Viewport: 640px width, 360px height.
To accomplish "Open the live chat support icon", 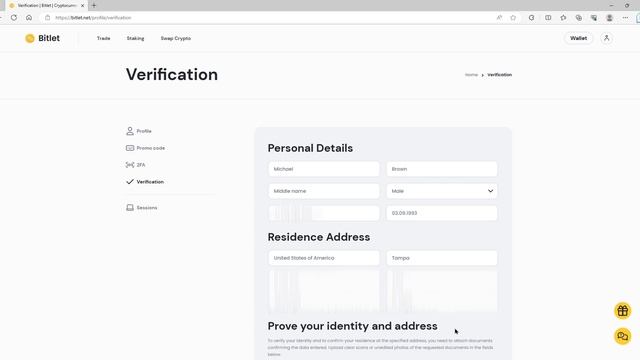I will [622, 336].
